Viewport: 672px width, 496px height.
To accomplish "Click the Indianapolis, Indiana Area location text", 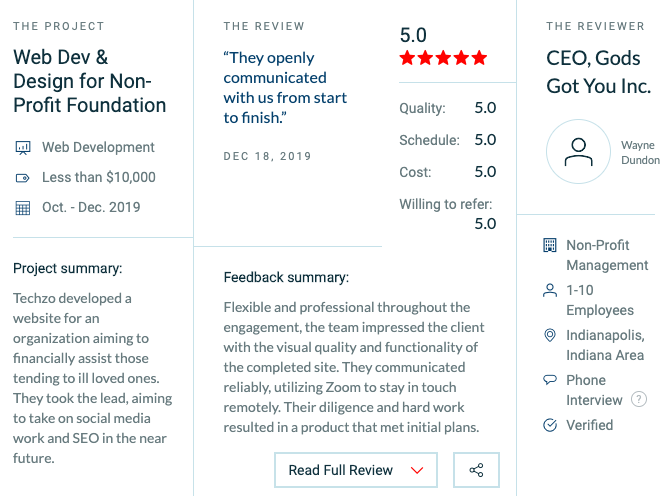I will [x=605, y=345].
